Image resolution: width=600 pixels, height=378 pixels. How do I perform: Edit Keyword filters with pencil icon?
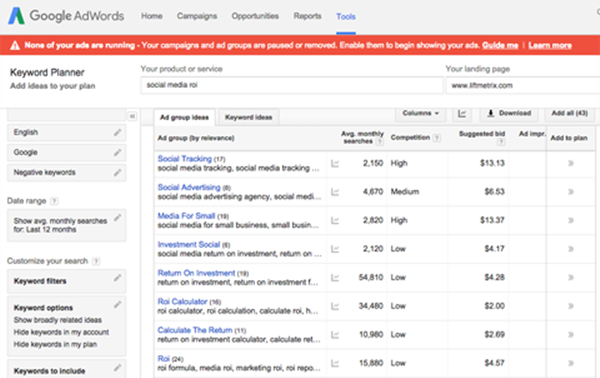pos(117,278)
